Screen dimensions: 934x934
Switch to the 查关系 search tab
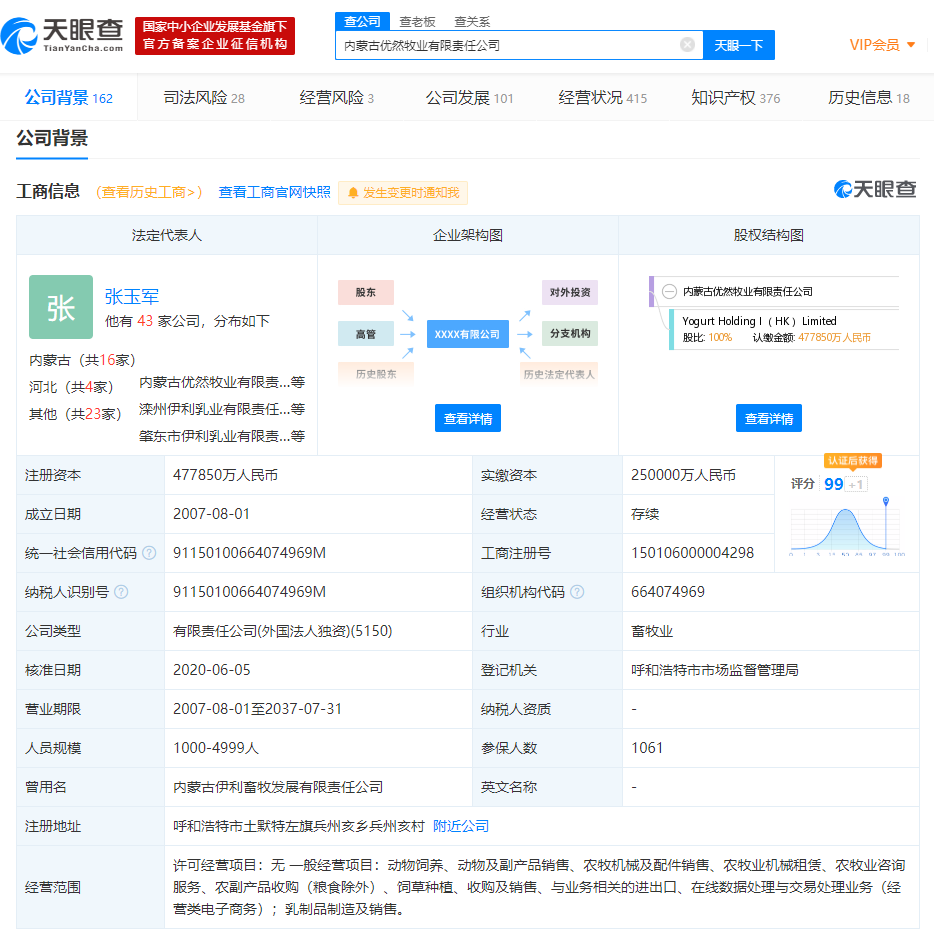(472, 22)
